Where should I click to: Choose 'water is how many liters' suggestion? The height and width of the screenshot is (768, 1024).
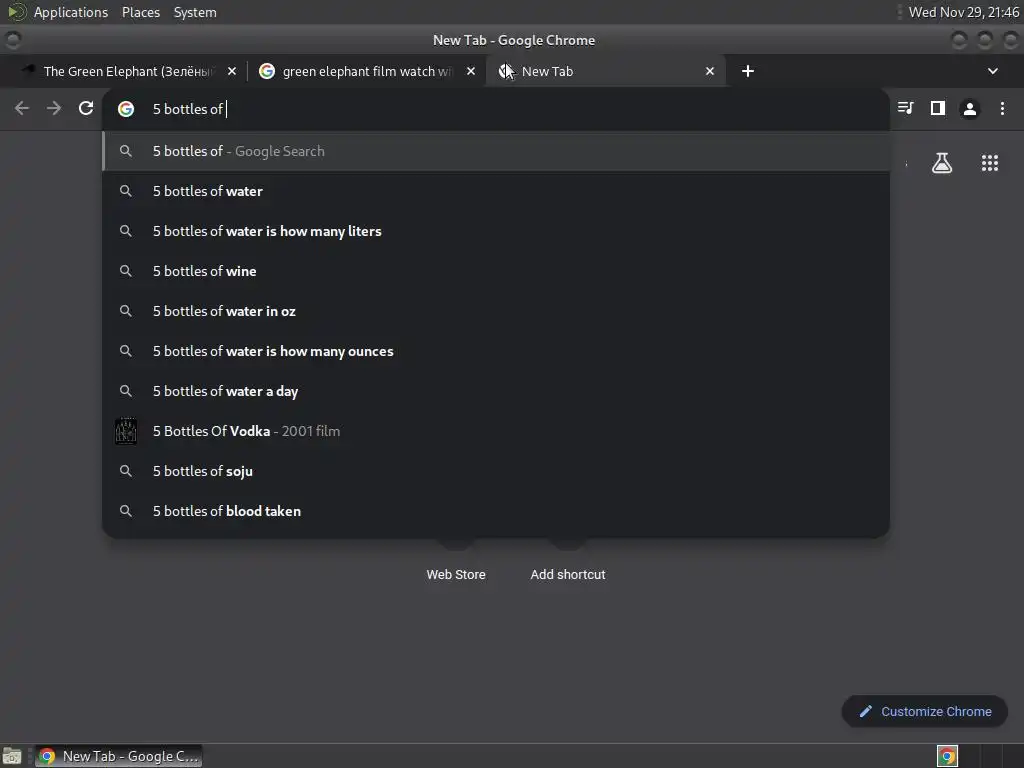(496, 231)
